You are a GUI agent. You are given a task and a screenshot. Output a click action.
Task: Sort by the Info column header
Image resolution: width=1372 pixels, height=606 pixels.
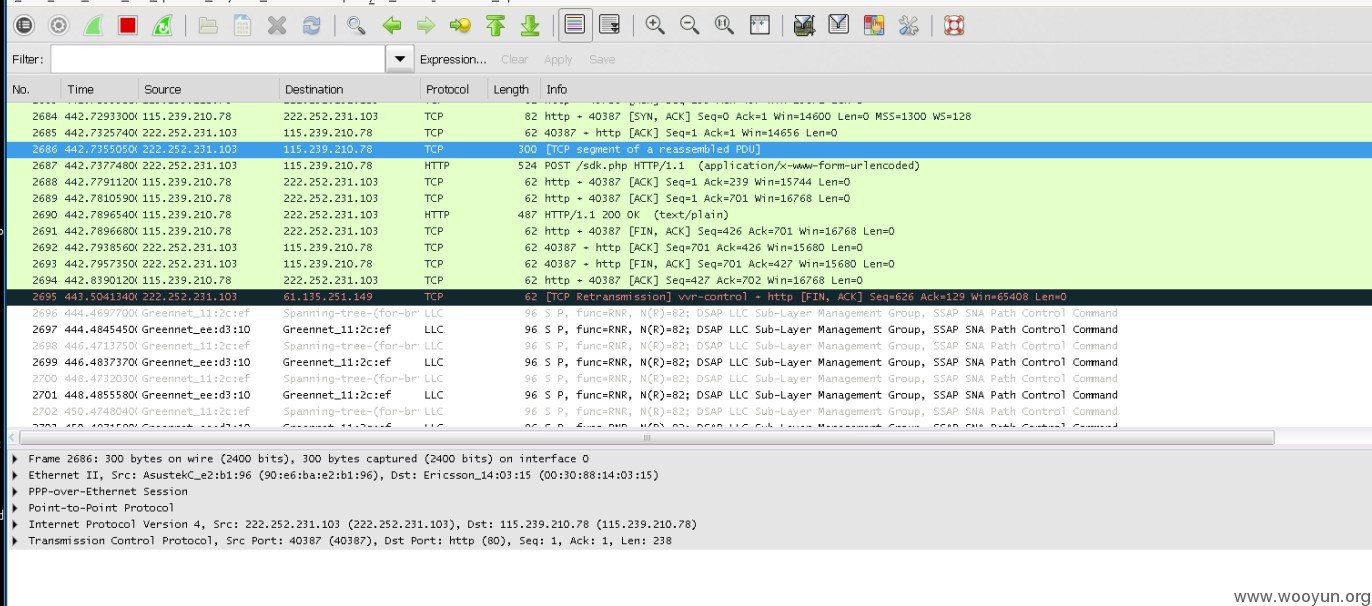(955, 89)
